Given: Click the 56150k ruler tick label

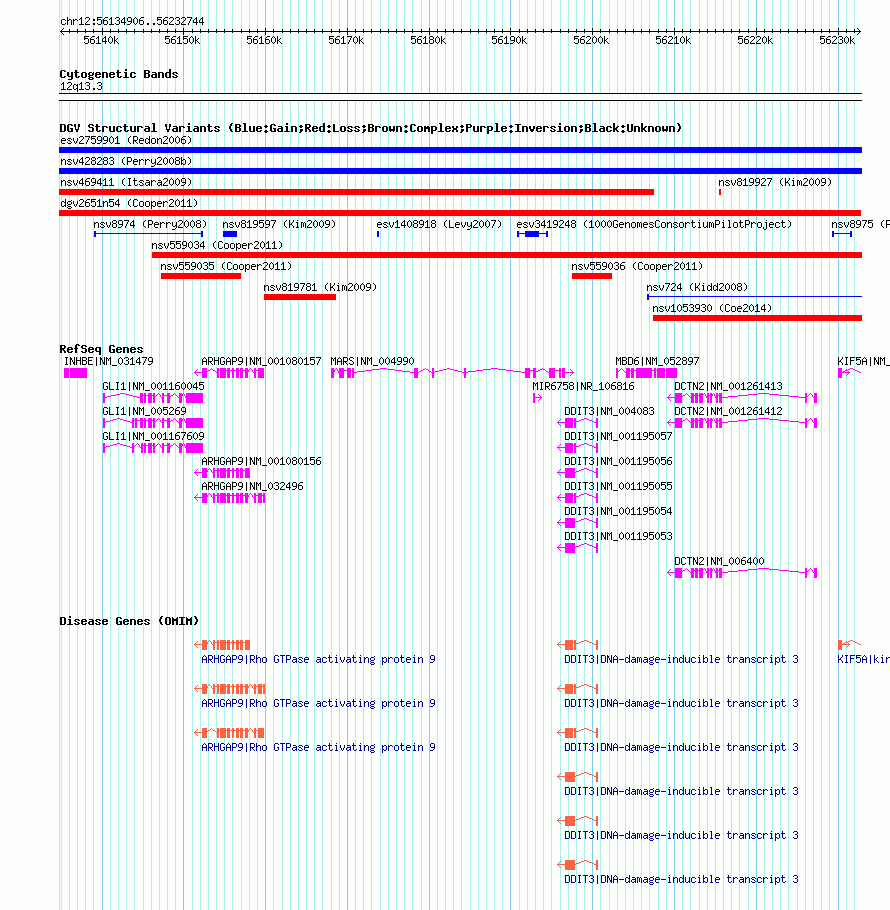Looking at the screenshot, I should pos(182,41).
